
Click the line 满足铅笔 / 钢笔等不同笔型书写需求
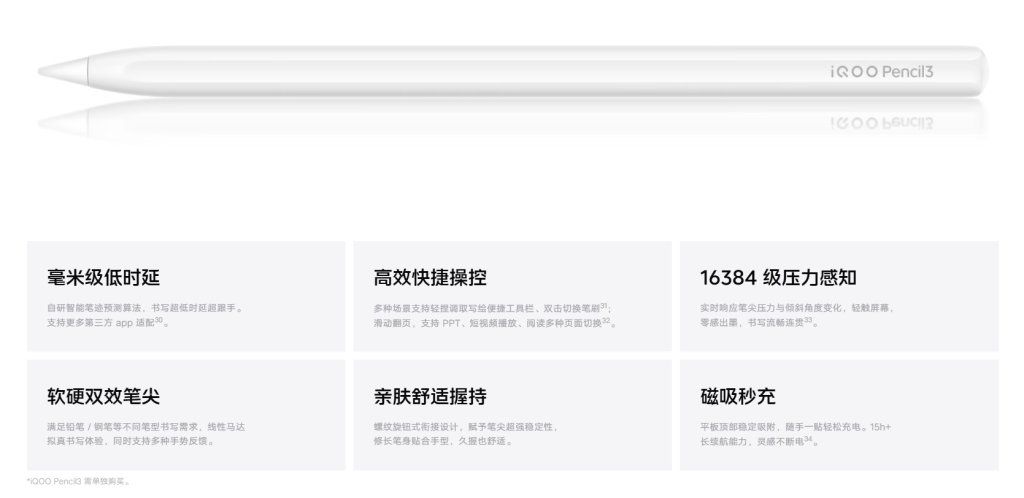(146, 427)
